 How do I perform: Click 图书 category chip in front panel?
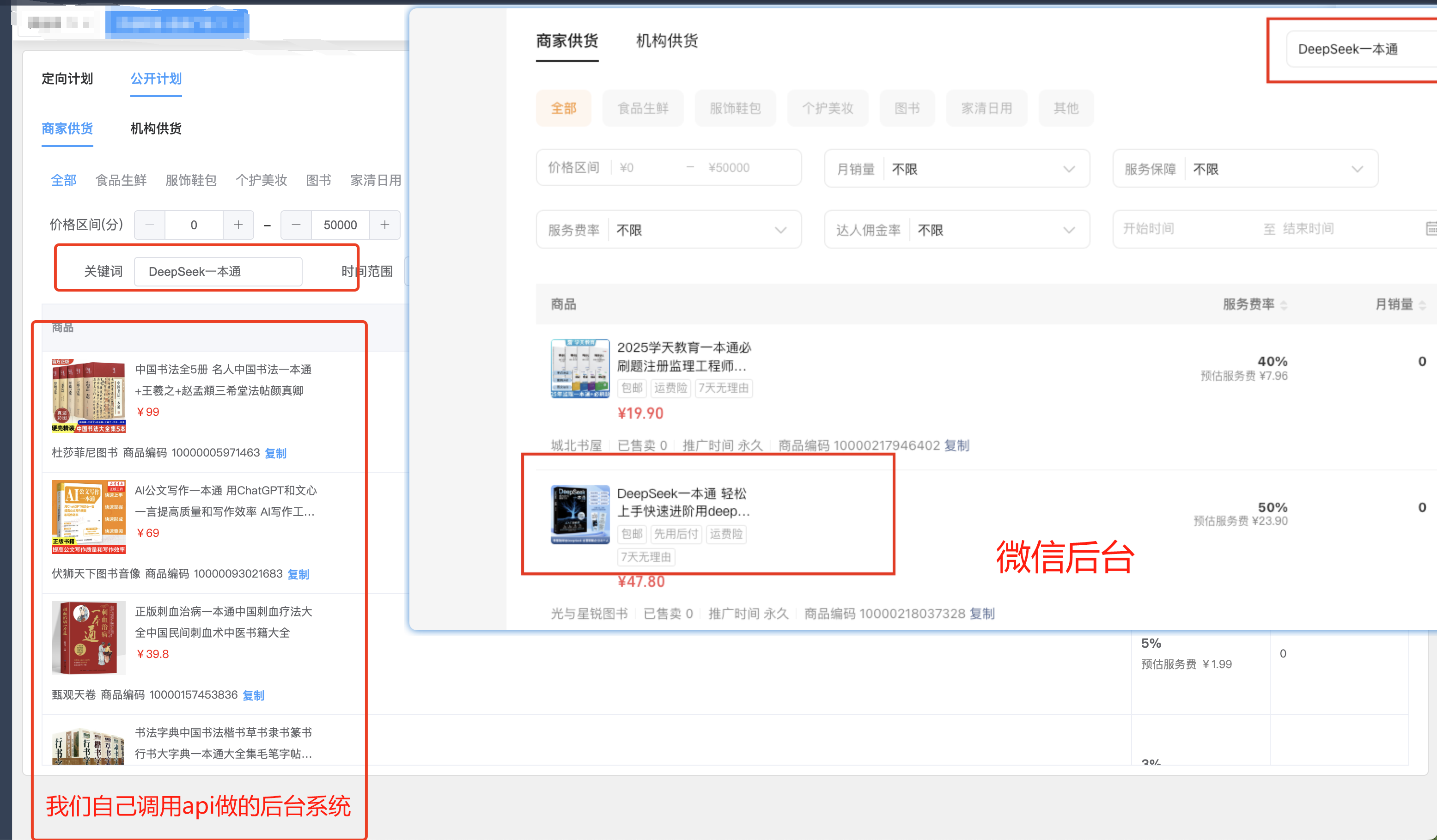(907, 108)
